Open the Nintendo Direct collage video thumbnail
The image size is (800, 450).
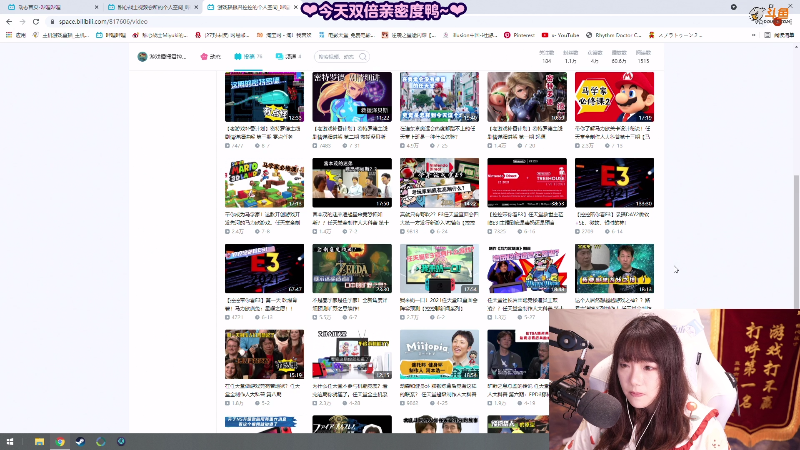tap(439, 183)
